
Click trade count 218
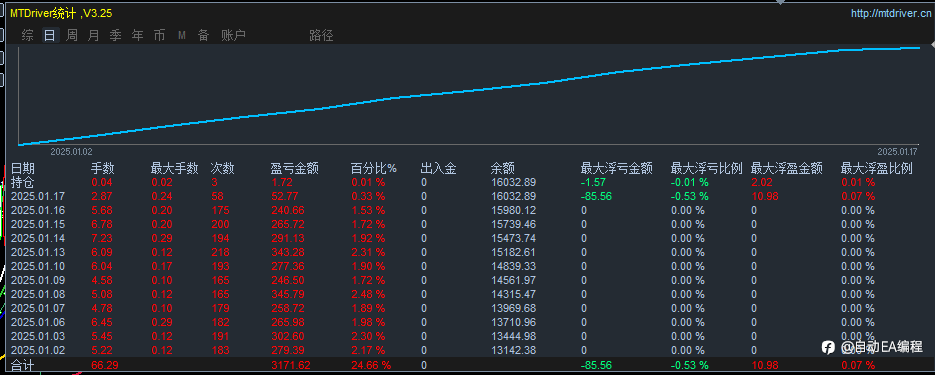pos(220,252)
